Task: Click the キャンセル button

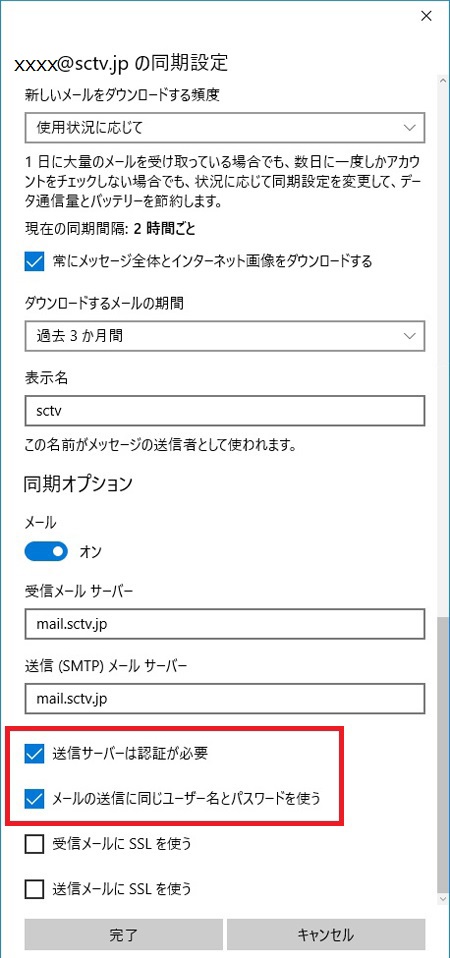Action: point(326,934)
